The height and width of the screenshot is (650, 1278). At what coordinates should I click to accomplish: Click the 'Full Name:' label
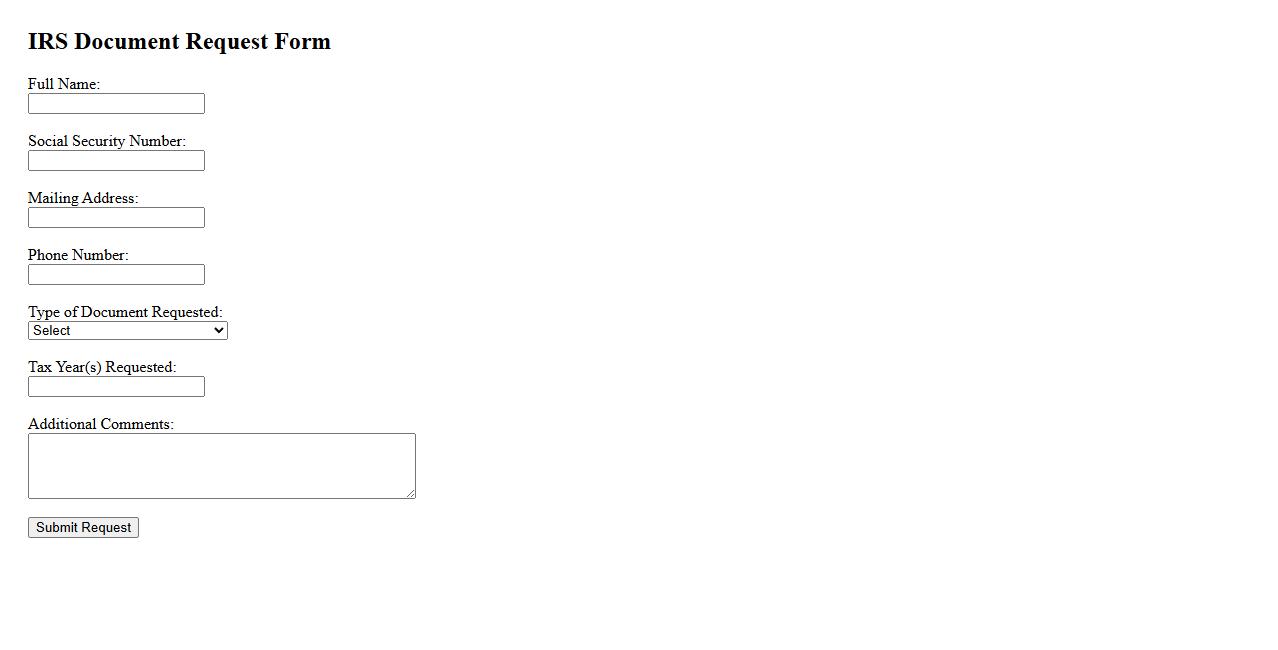tap(64, 84)
